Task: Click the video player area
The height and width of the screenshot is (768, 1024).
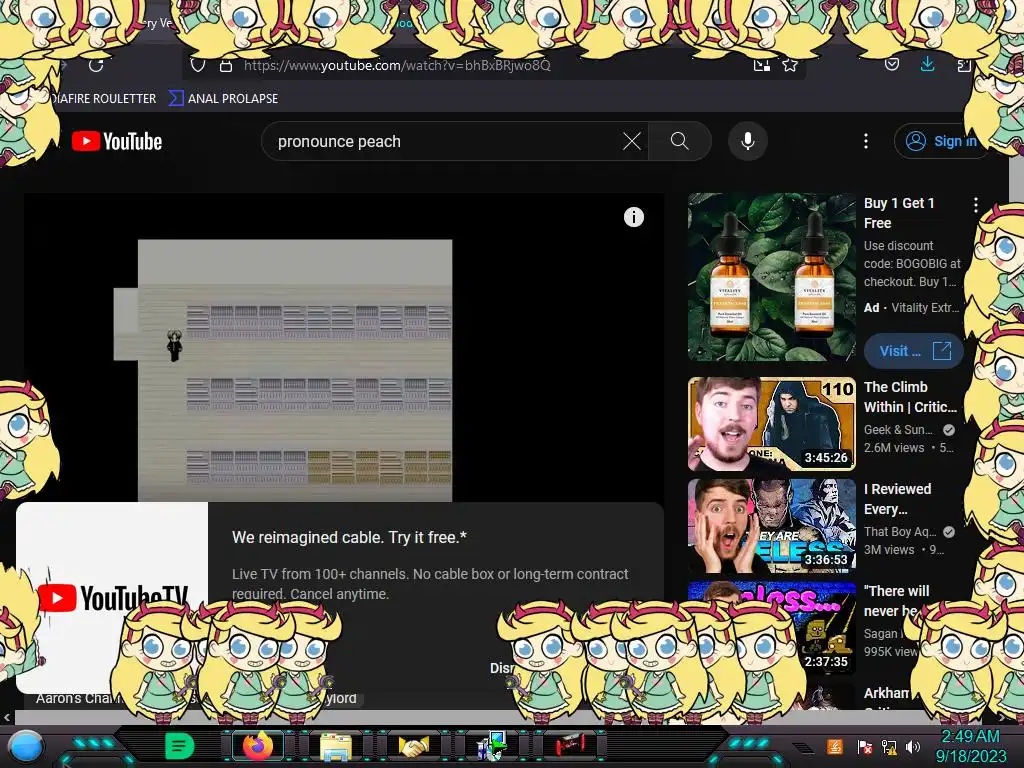Action: [x=344, y=347]
